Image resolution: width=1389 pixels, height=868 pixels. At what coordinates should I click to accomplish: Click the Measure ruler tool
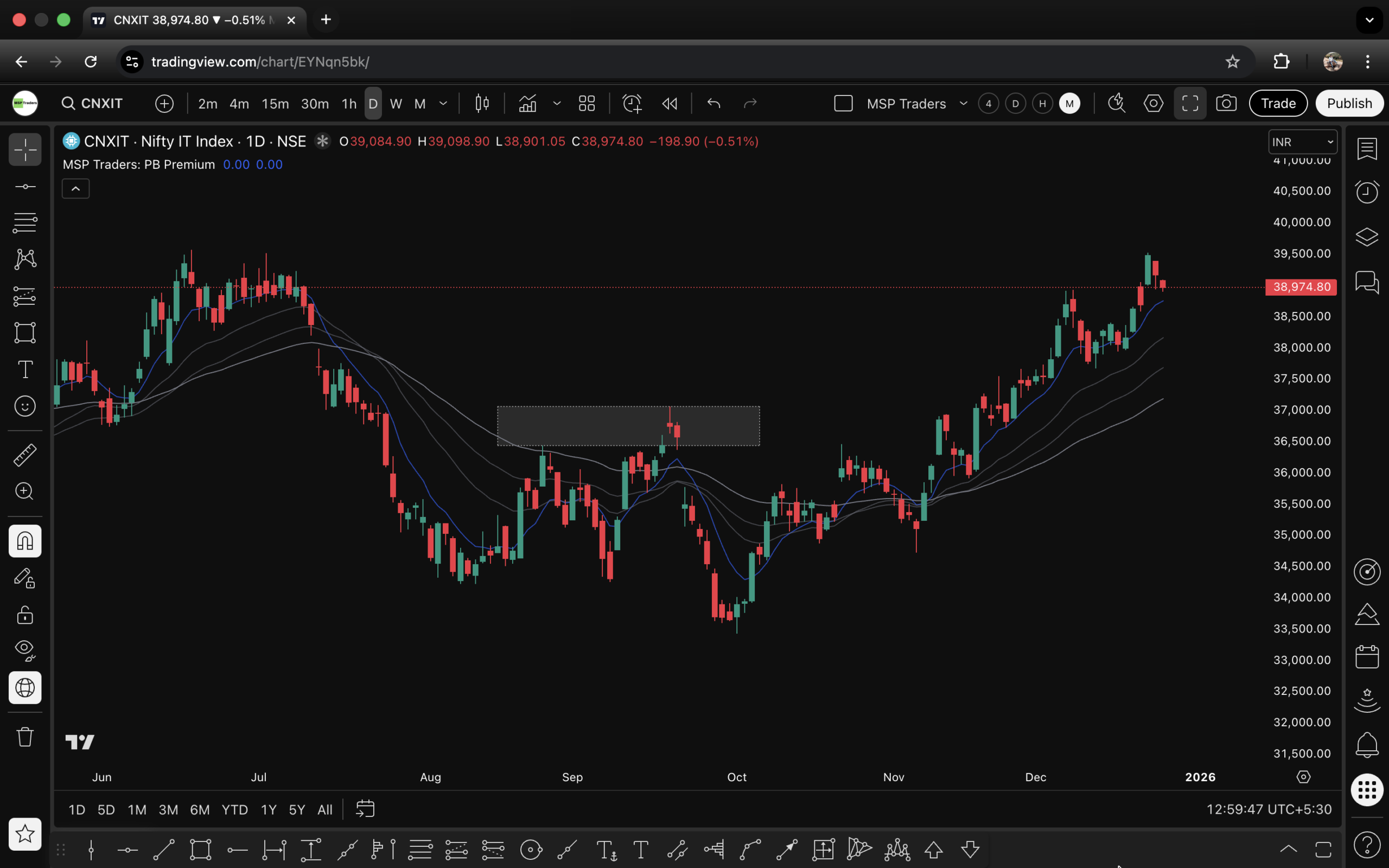[x=24, y=455]
